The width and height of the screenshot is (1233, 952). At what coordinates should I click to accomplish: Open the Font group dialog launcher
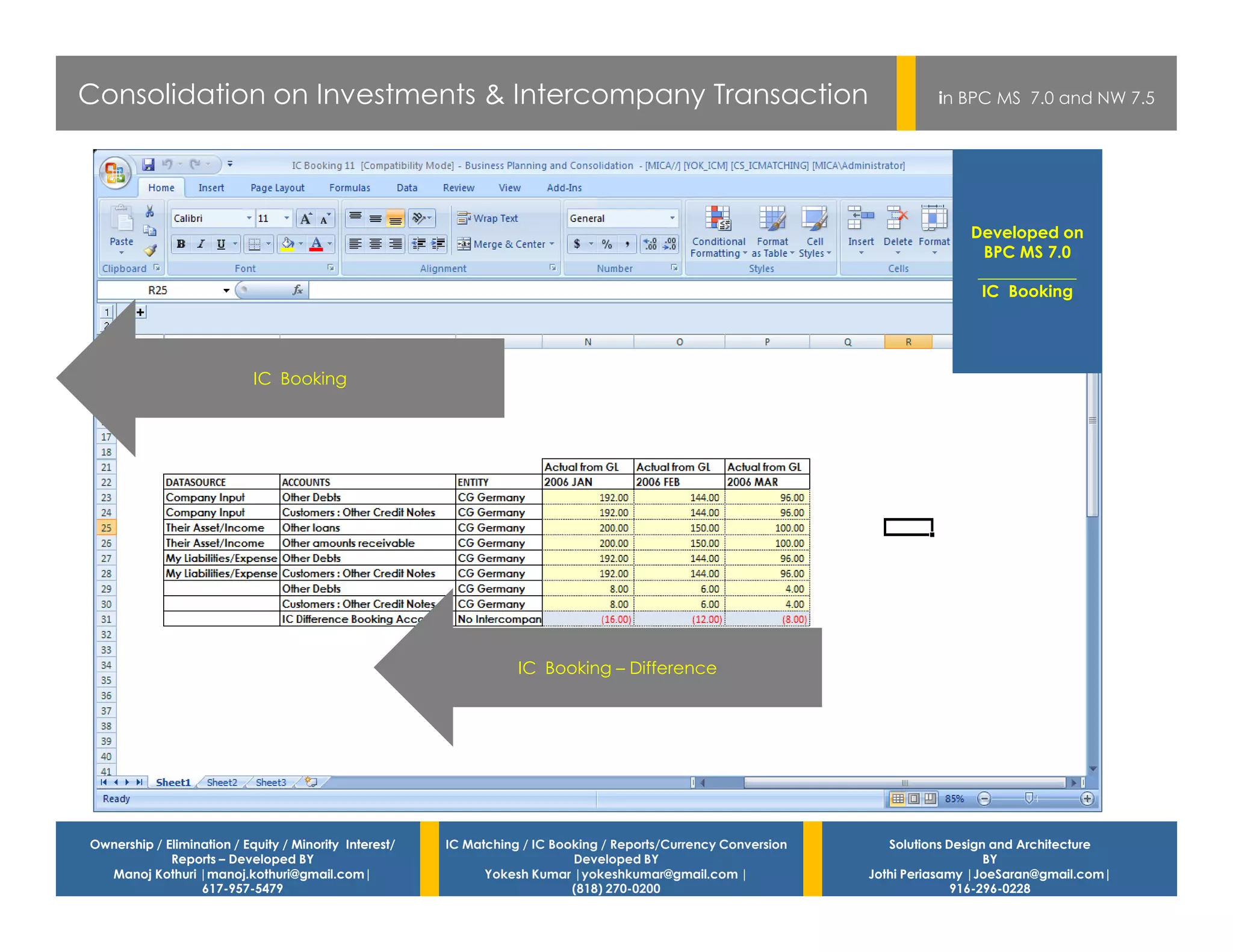point(331,268)
